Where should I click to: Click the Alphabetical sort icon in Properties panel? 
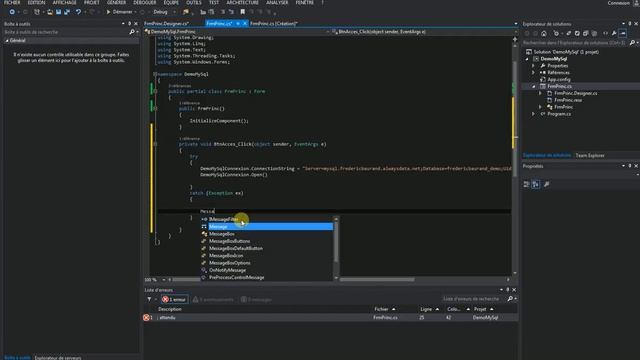pyautogui.click(x=536, y=184)
